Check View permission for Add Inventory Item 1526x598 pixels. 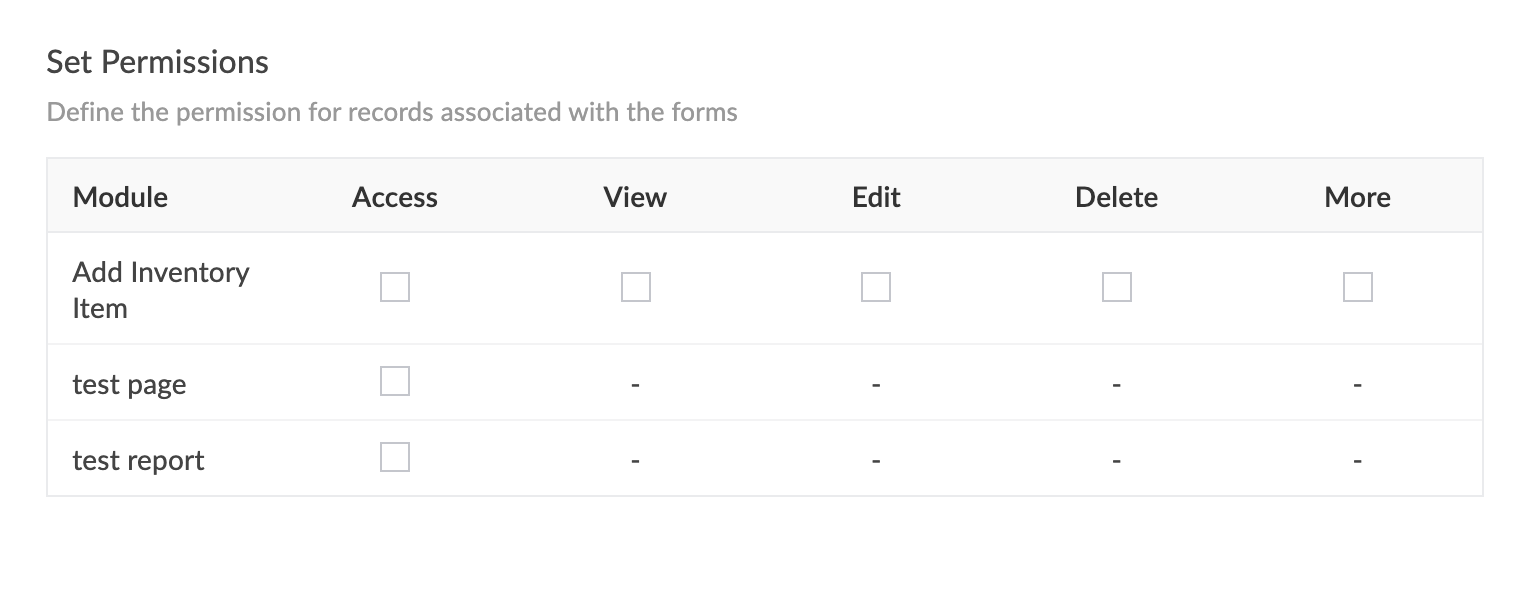coord(635,288)
